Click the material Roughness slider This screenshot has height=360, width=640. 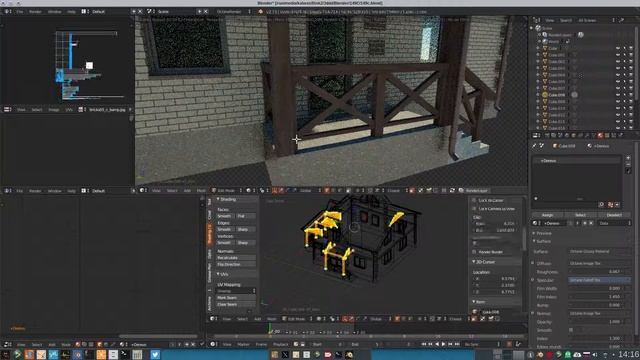[x=599, y=272]
